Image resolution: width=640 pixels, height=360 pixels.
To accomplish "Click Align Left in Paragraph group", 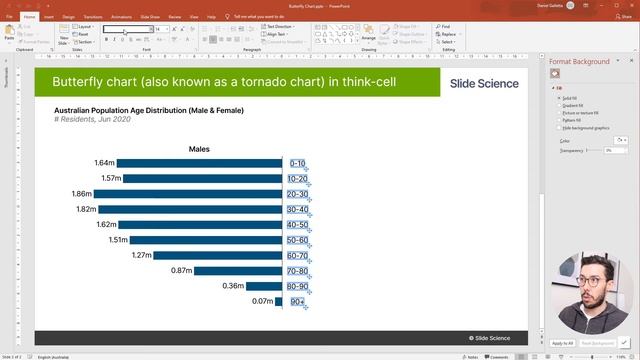I will click(205, 40).
